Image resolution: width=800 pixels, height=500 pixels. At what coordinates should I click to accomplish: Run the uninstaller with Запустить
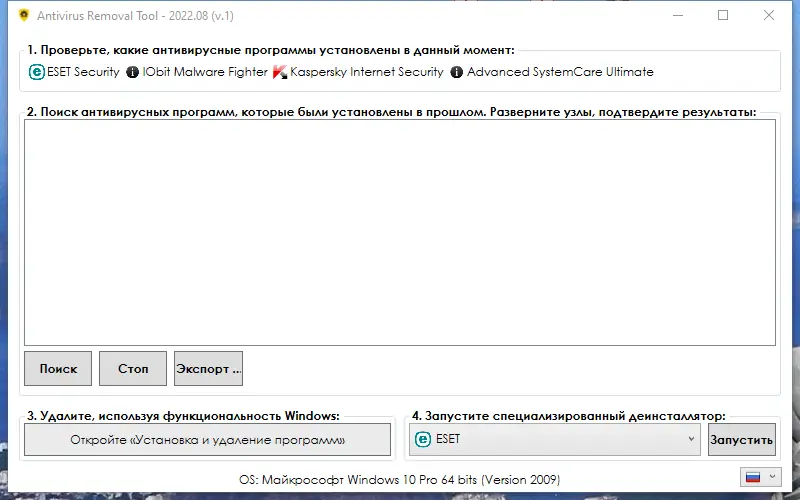click(x=742, y=439)
